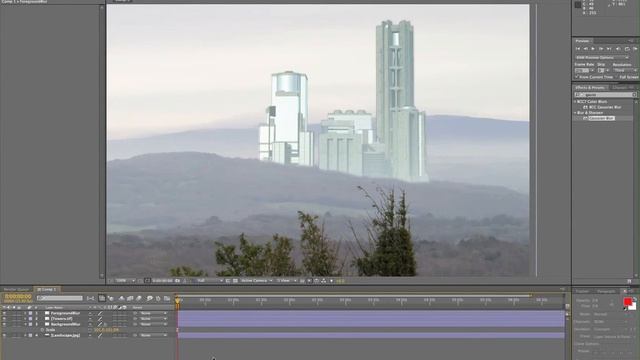Toggle Draft 3D button in timeline
The height and width of the screenshot is (360, 640).
click(x=111, y=298)
